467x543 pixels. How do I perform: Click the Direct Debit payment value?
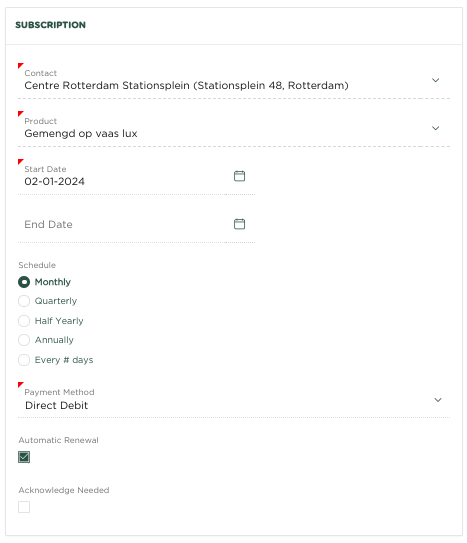click(x=56, y=405)
